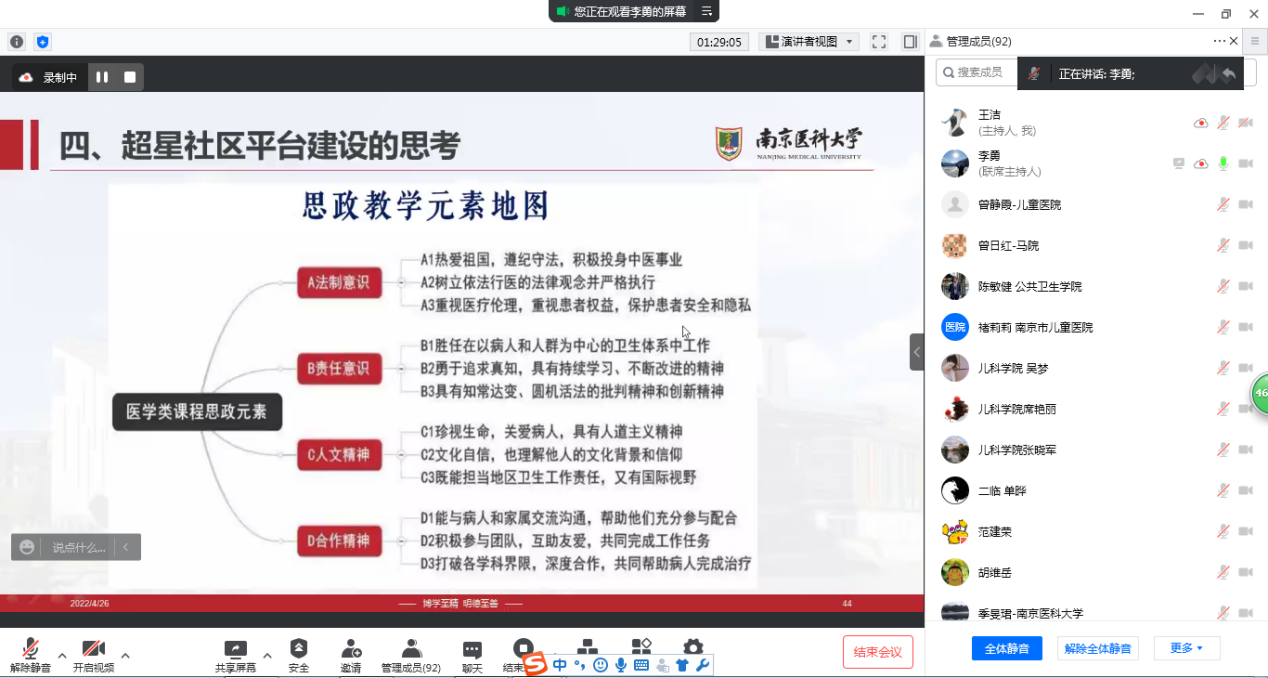Open manage members (管理成员) in bottom toolbar
Screen dimensions: 1268x678
410,652
